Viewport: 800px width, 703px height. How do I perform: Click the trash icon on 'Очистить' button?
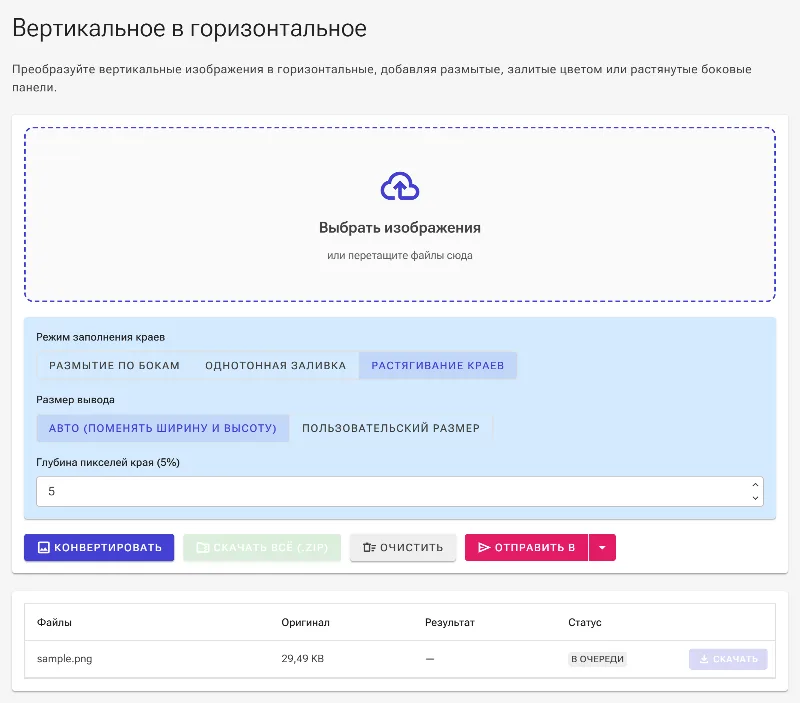tap(369, 547)
